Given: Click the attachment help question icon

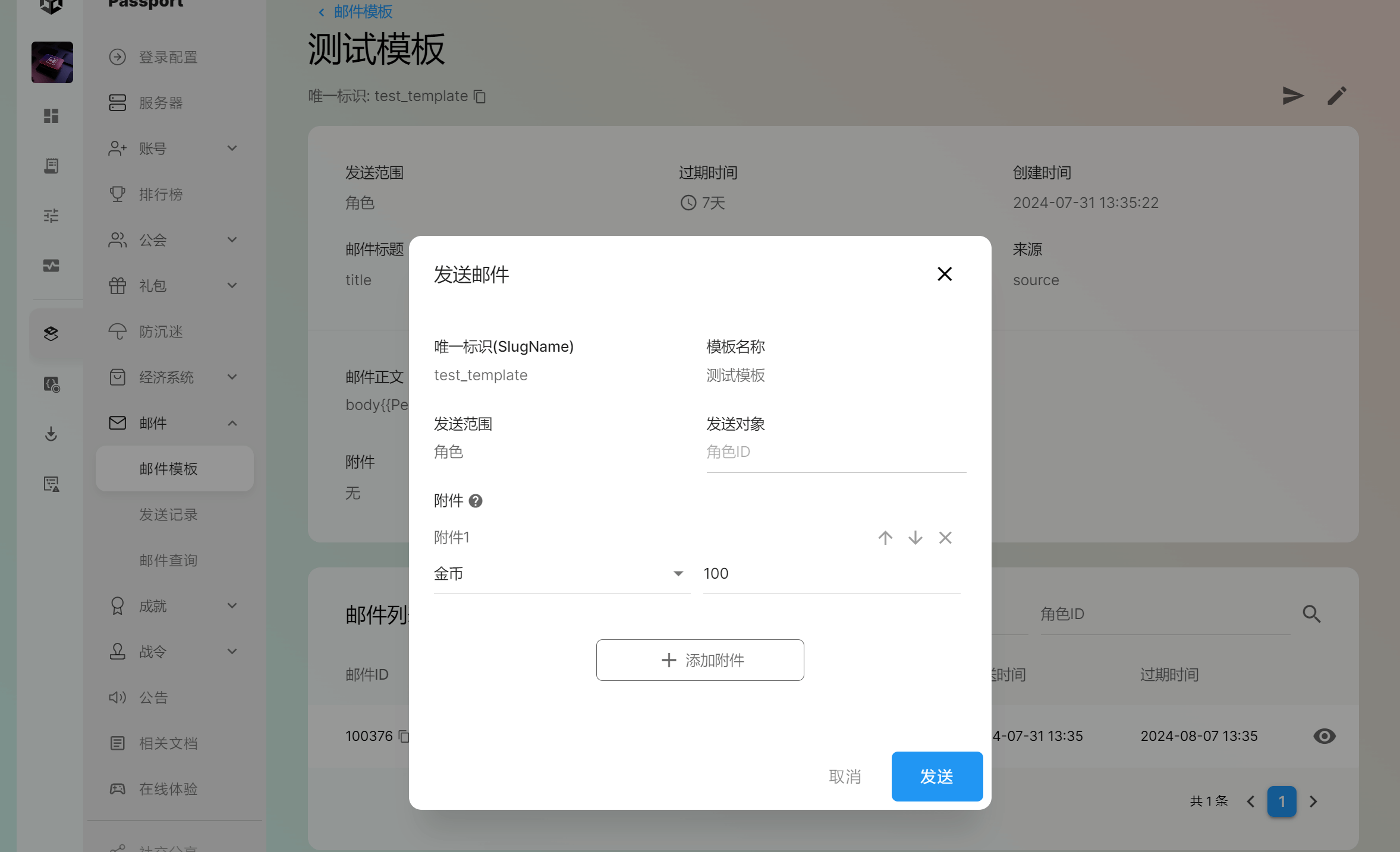Looking at the screenshot, I should click(476, 501).
